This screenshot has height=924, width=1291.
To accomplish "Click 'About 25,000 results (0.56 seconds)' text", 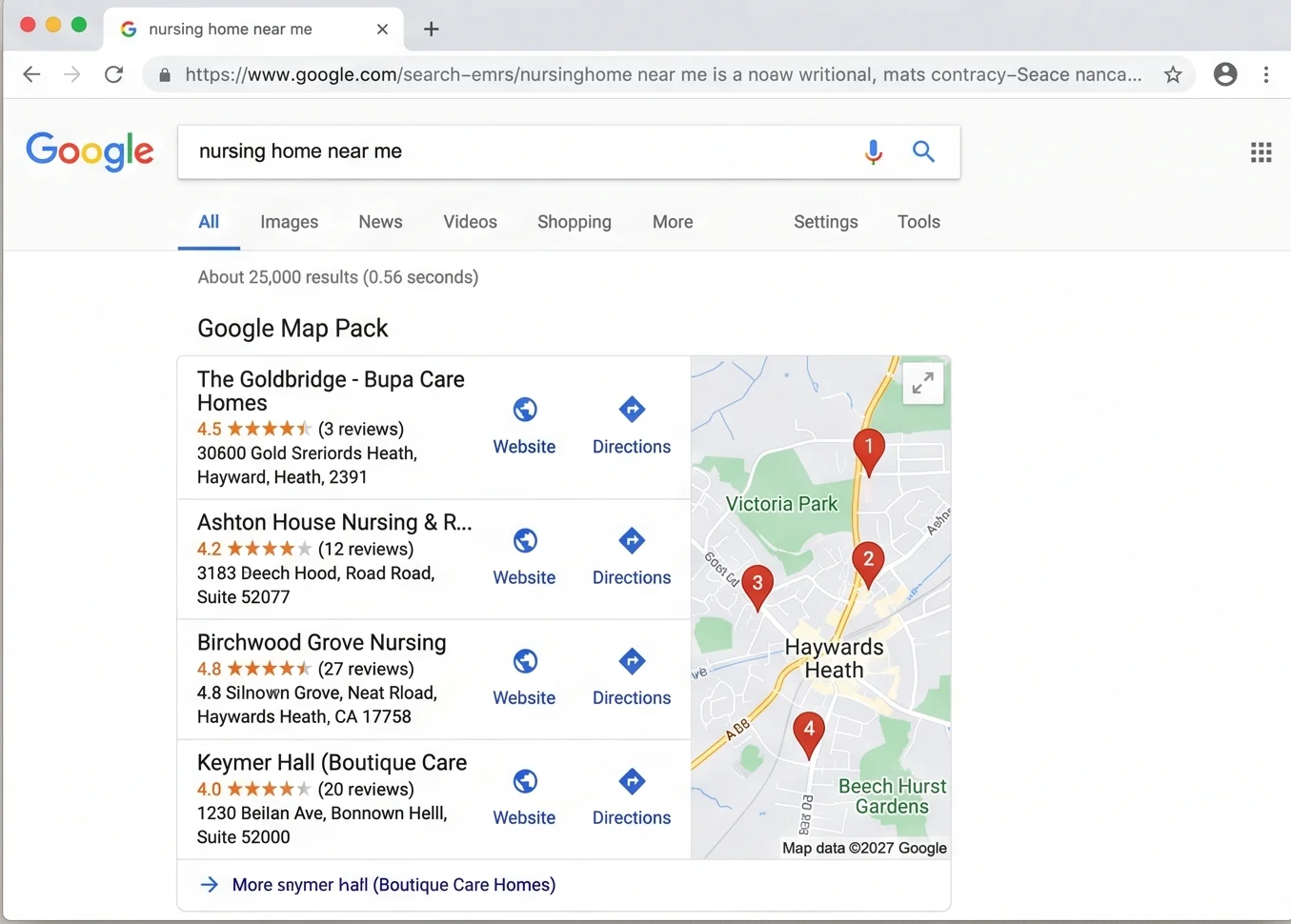I will click(x=338, y=277).
